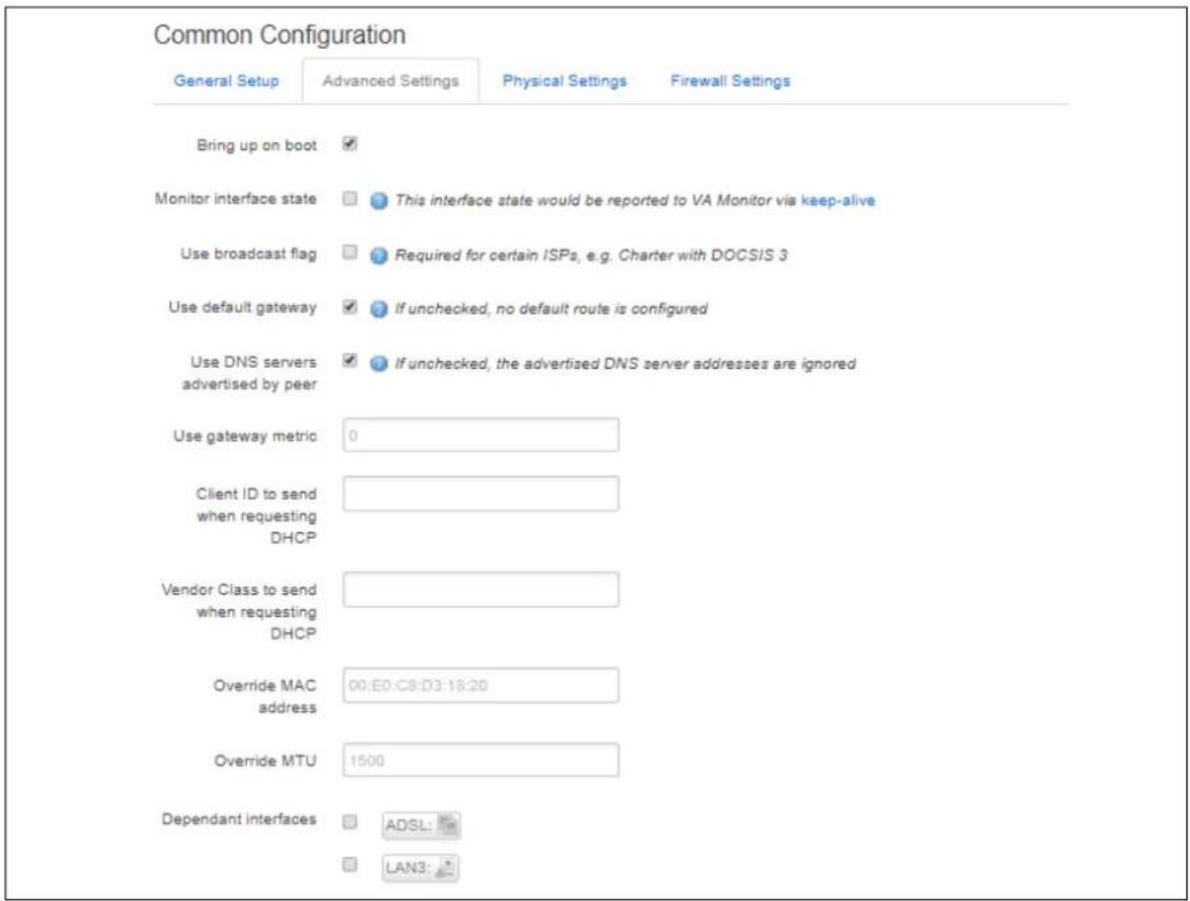Go to the Firewall Settings tab

point(730,80)
